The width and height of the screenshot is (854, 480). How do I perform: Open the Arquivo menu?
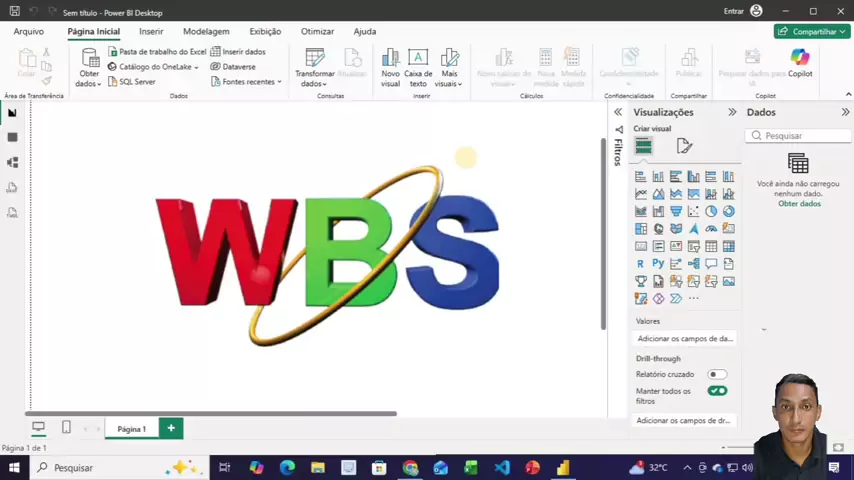click(29, 32)
